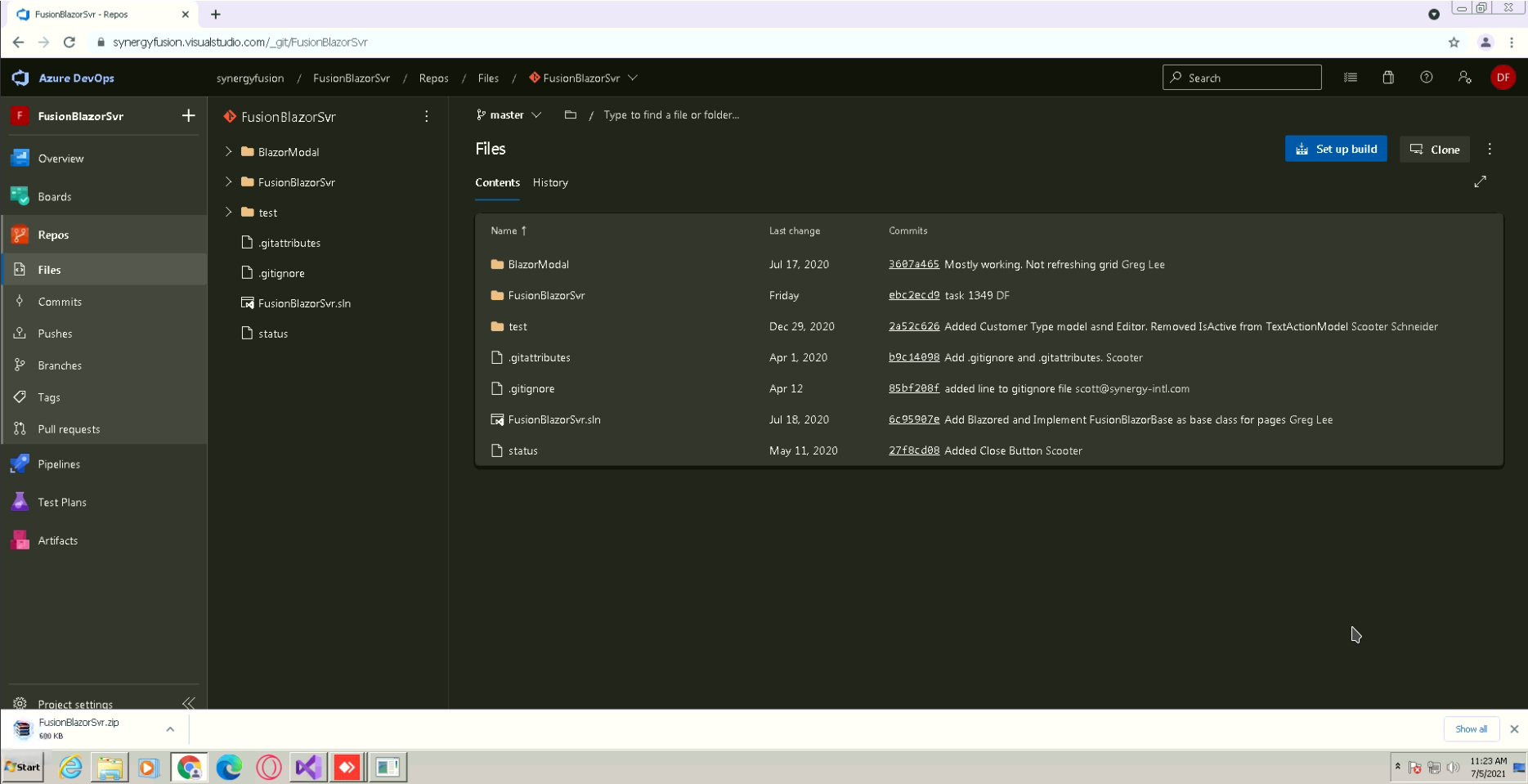Expand the FusionBlazorSvr folder in the tree

click(x=229, y=182)
